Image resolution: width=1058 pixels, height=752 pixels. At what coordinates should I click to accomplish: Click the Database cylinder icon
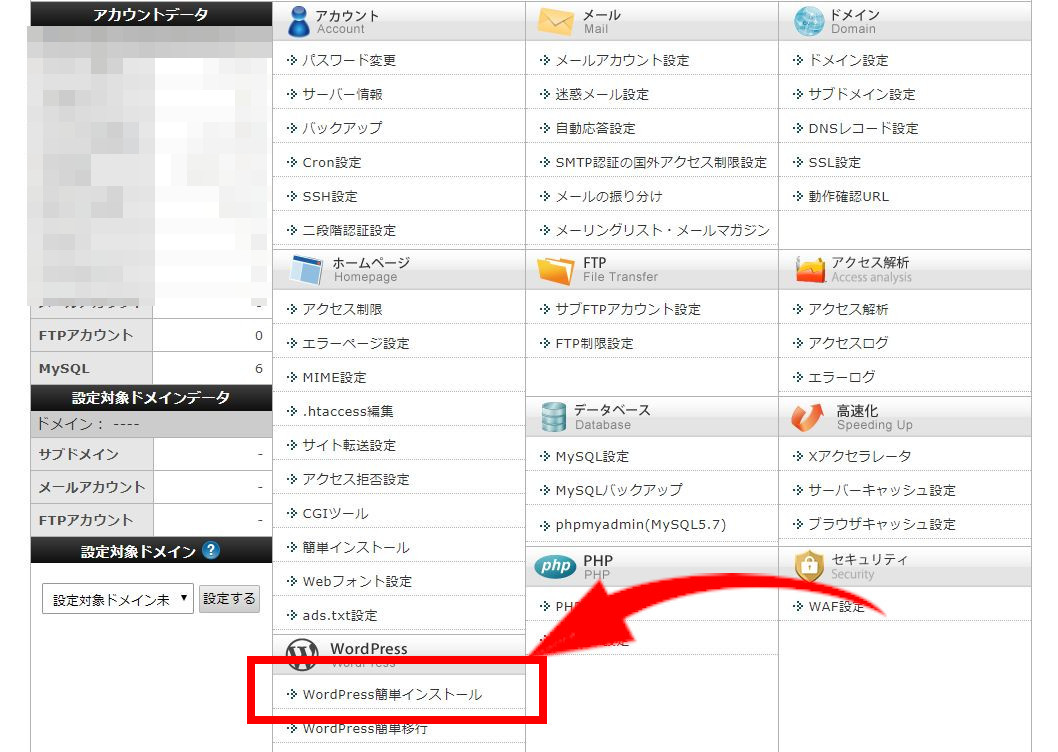coord(553,417)
